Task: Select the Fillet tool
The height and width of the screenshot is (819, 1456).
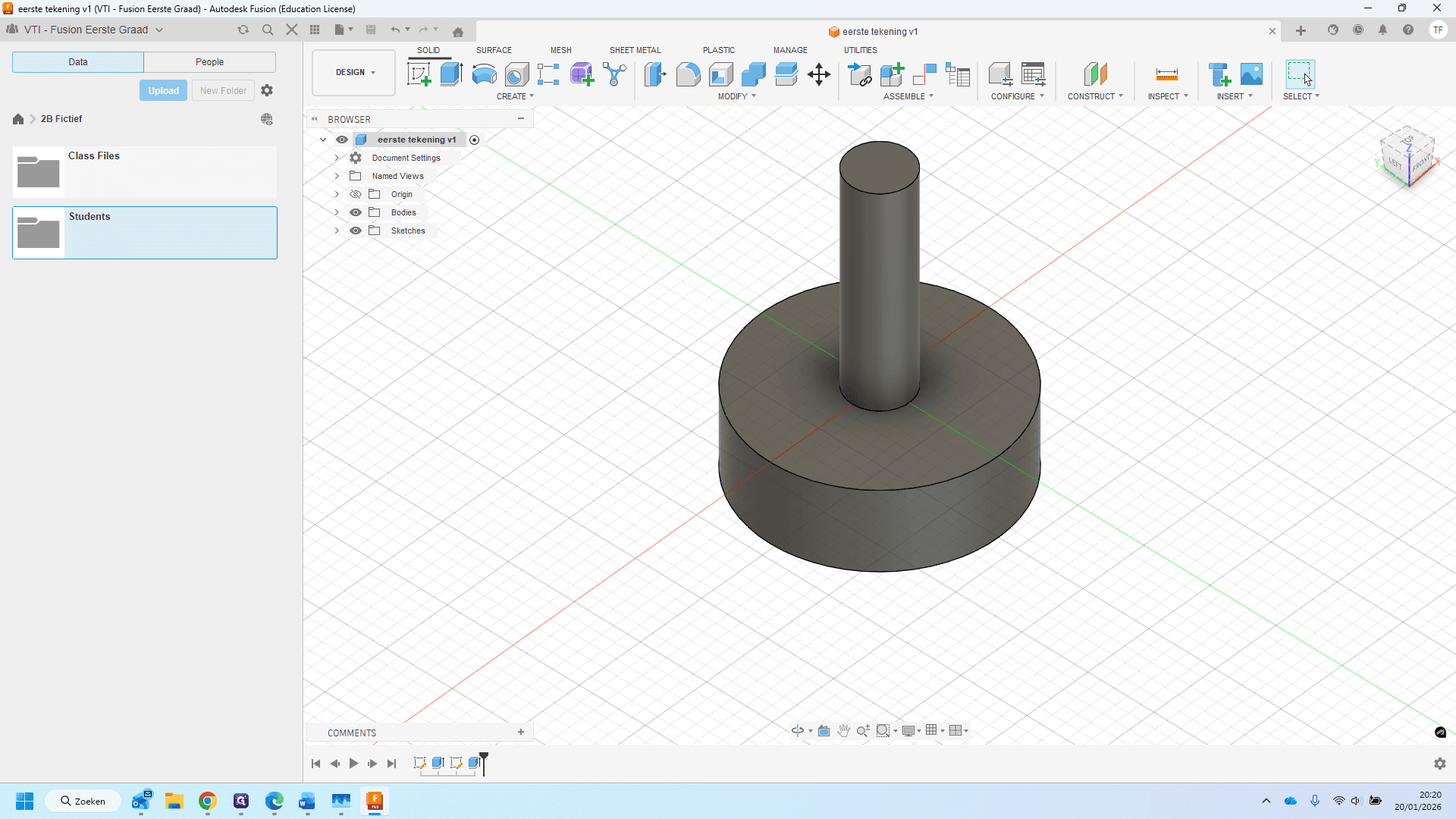Action: (688, 74)
